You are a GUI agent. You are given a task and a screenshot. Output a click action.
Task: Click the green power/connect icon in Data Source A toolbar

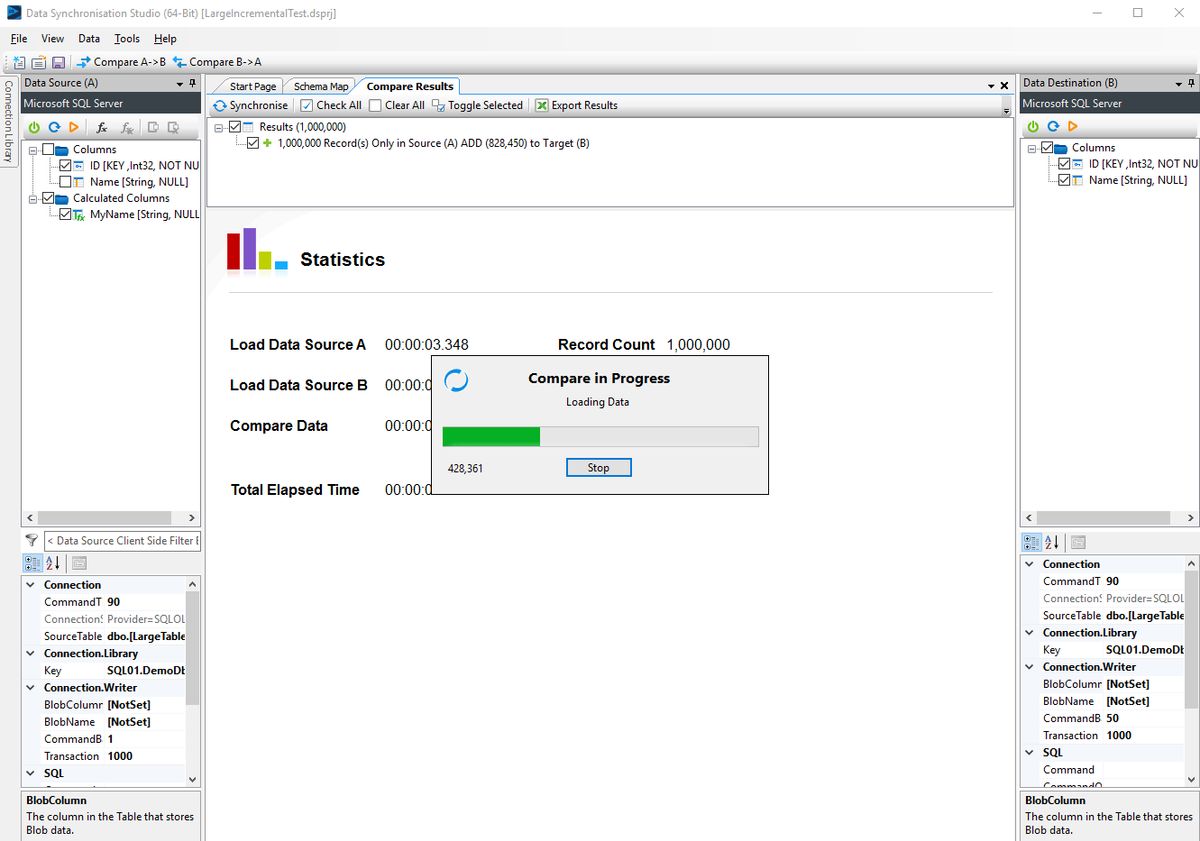pos(31,126)
